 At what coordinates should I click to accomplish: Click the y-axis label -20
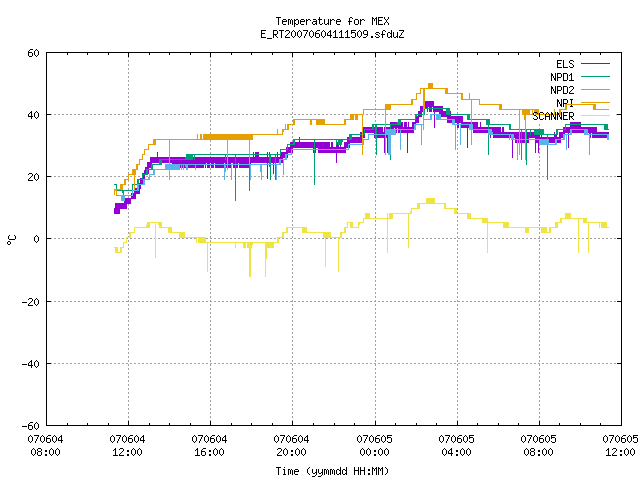point(31,302)
